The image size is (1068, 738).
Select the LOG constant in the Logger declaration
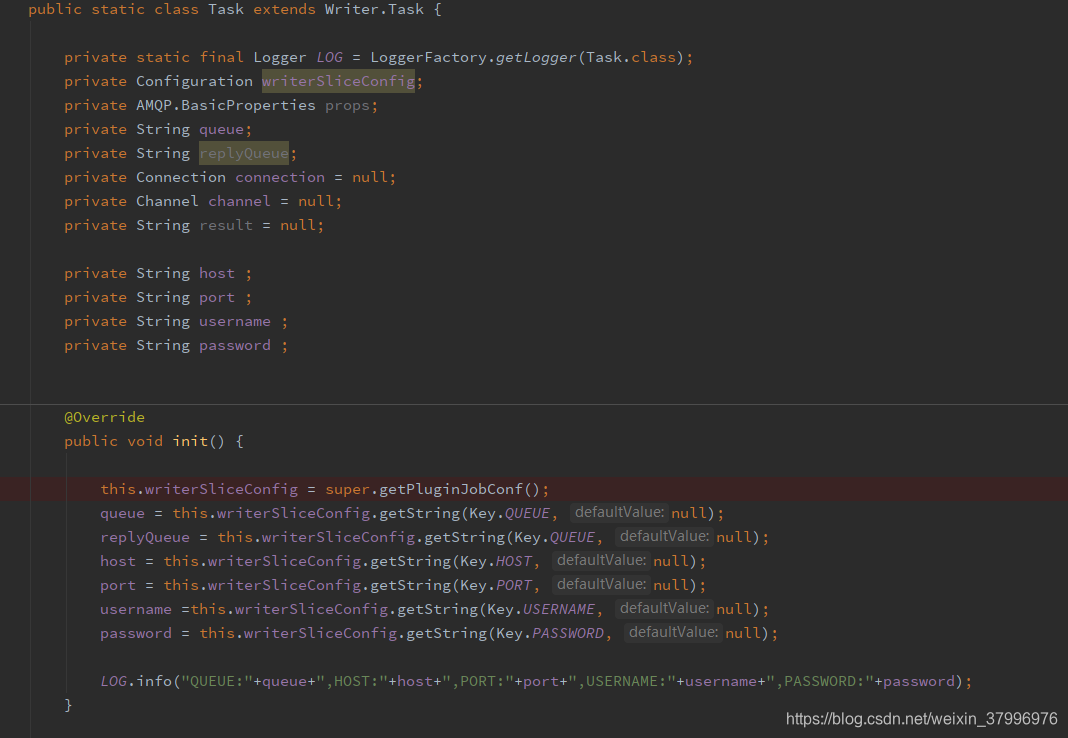click(330, 57)
